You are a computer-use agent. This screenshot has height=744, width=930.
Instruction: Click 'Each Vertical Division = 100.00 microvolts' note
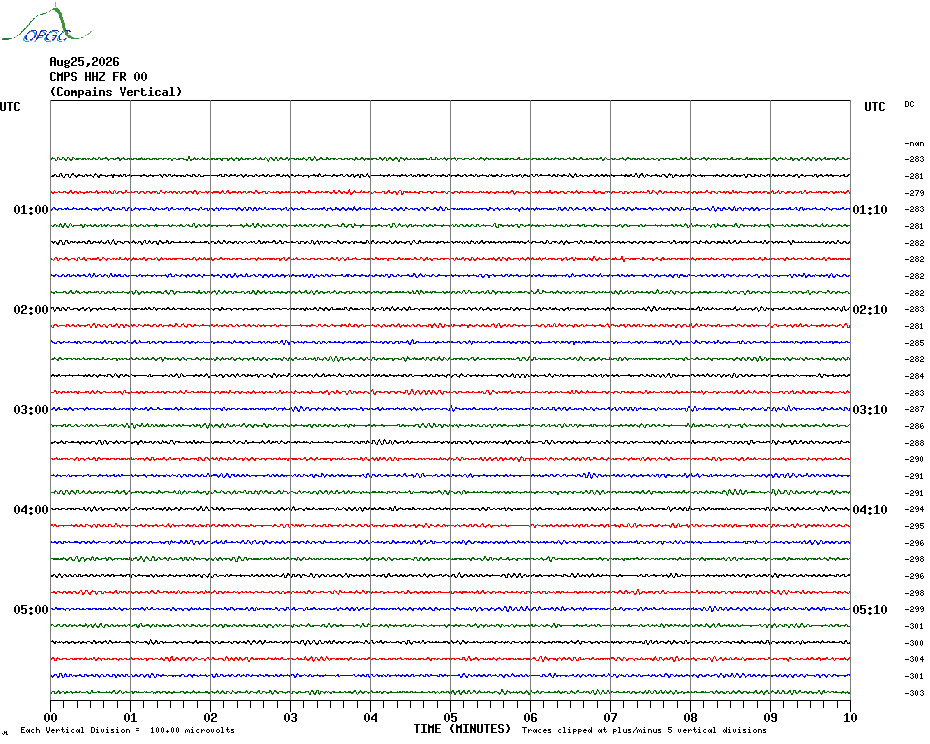click(128, 730)
